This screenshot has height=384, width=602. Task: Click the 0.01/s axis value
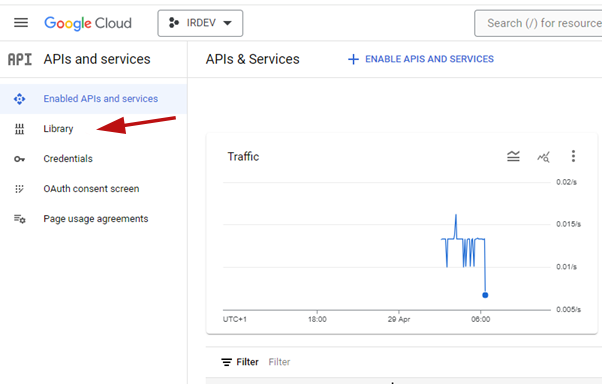click(x=567, y=266)
